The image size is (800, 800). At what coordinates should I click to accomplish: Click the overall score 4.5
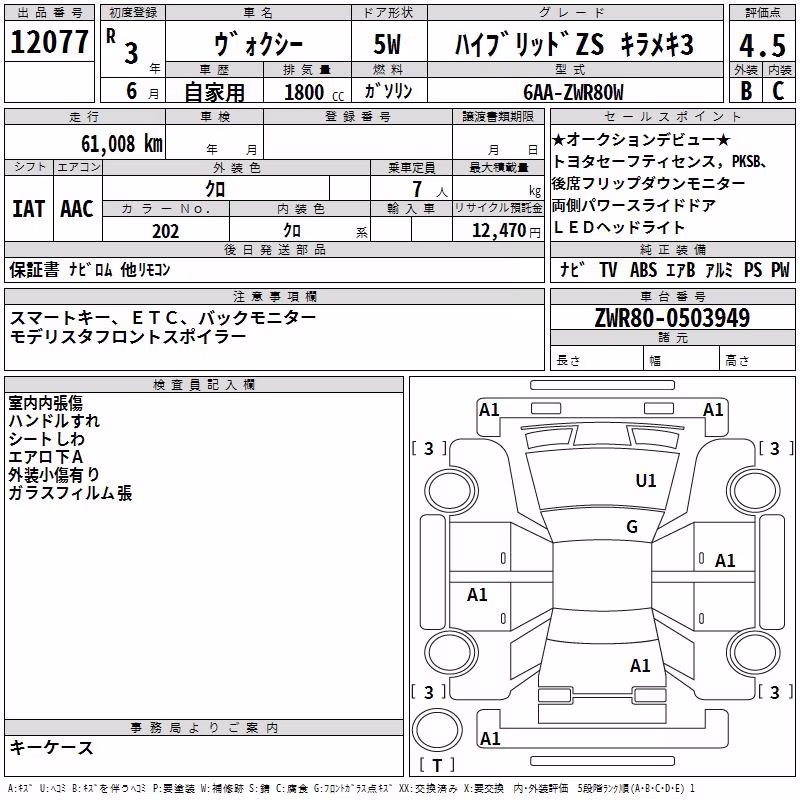coord(763,46)
